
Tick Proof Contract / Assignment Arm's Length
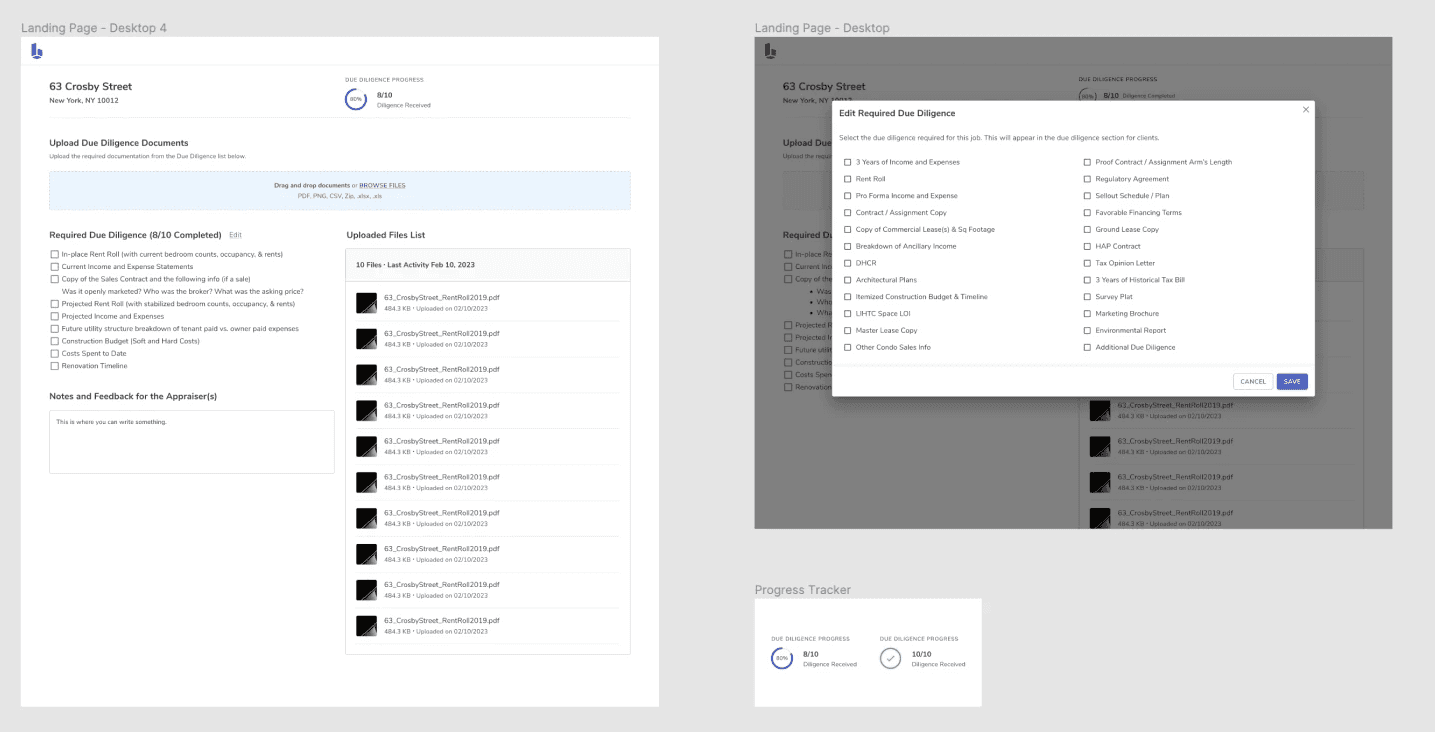tap(1087, 162)
